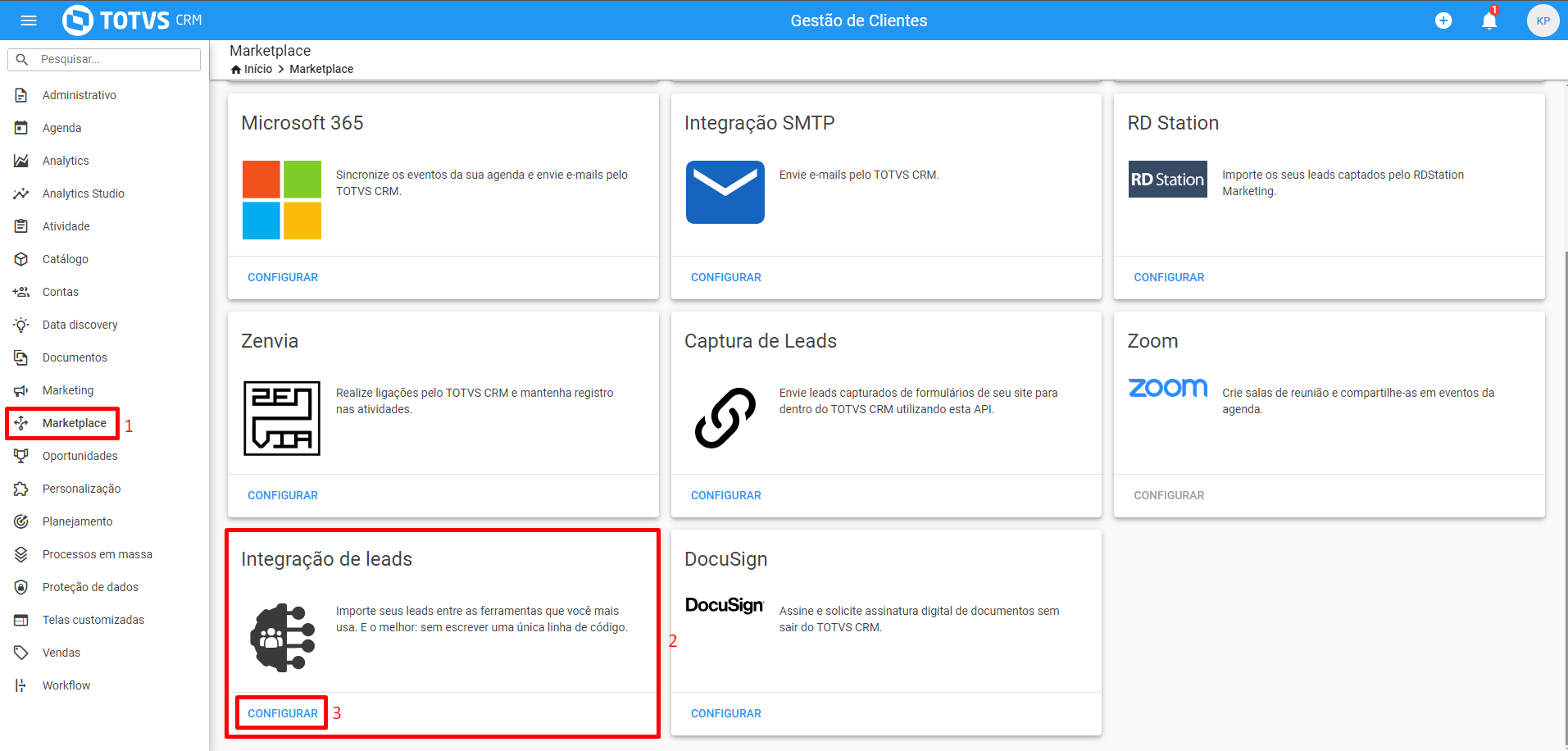
Task: Click the Processos em massa layers icon
Action: click(21, 554)
